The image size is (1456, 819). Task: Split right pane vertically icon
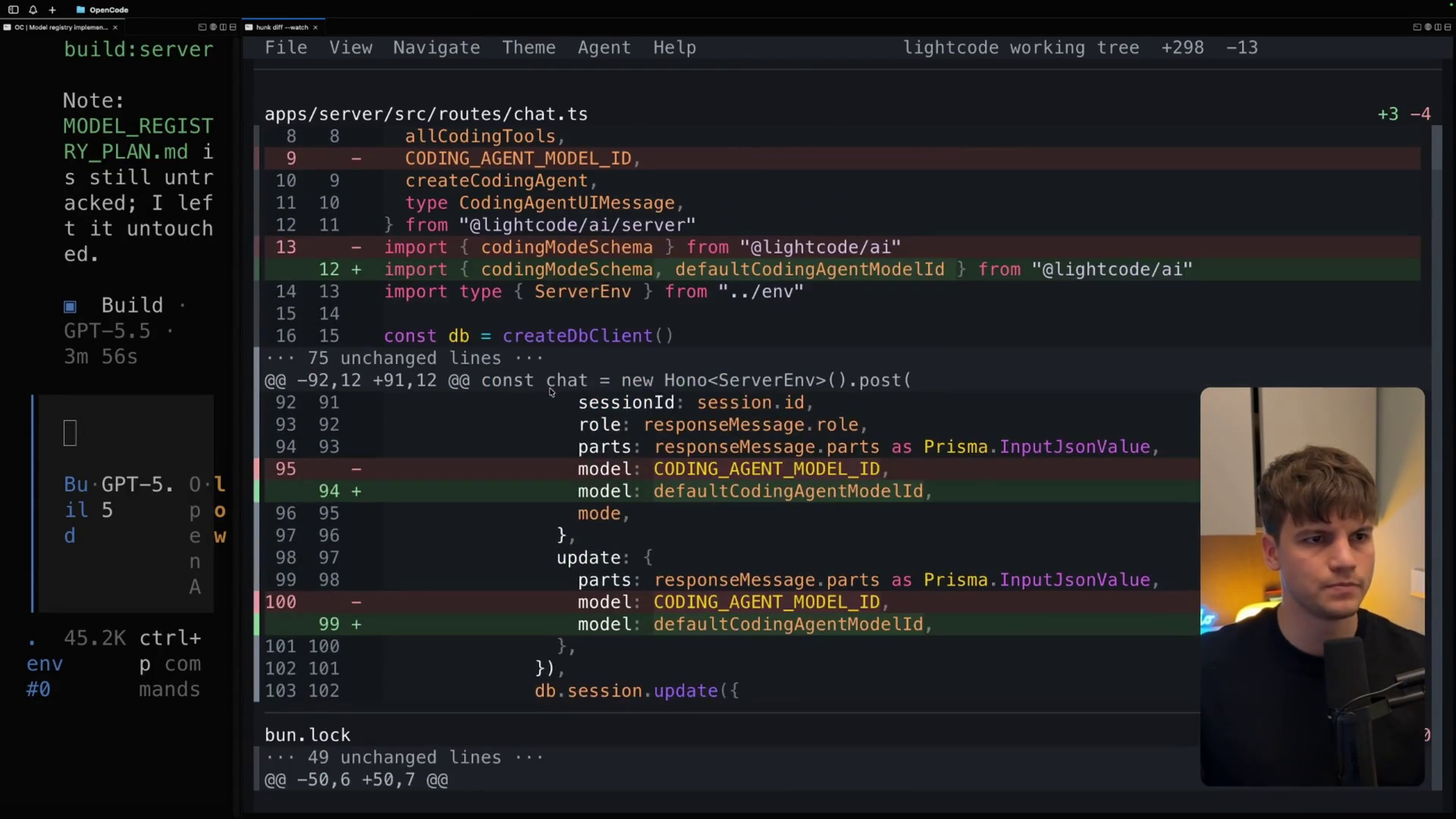click(x=1438, y=27)
